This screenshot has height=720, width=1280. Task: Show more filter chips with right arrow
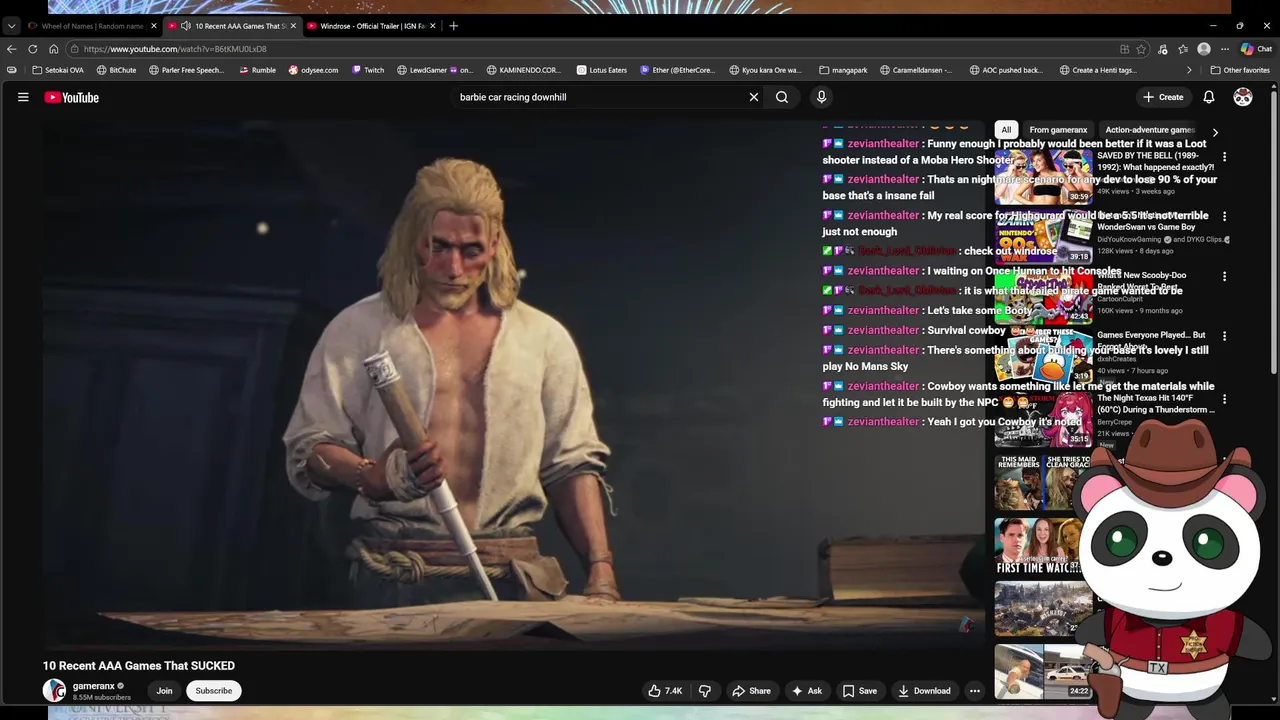(1215, 131)
